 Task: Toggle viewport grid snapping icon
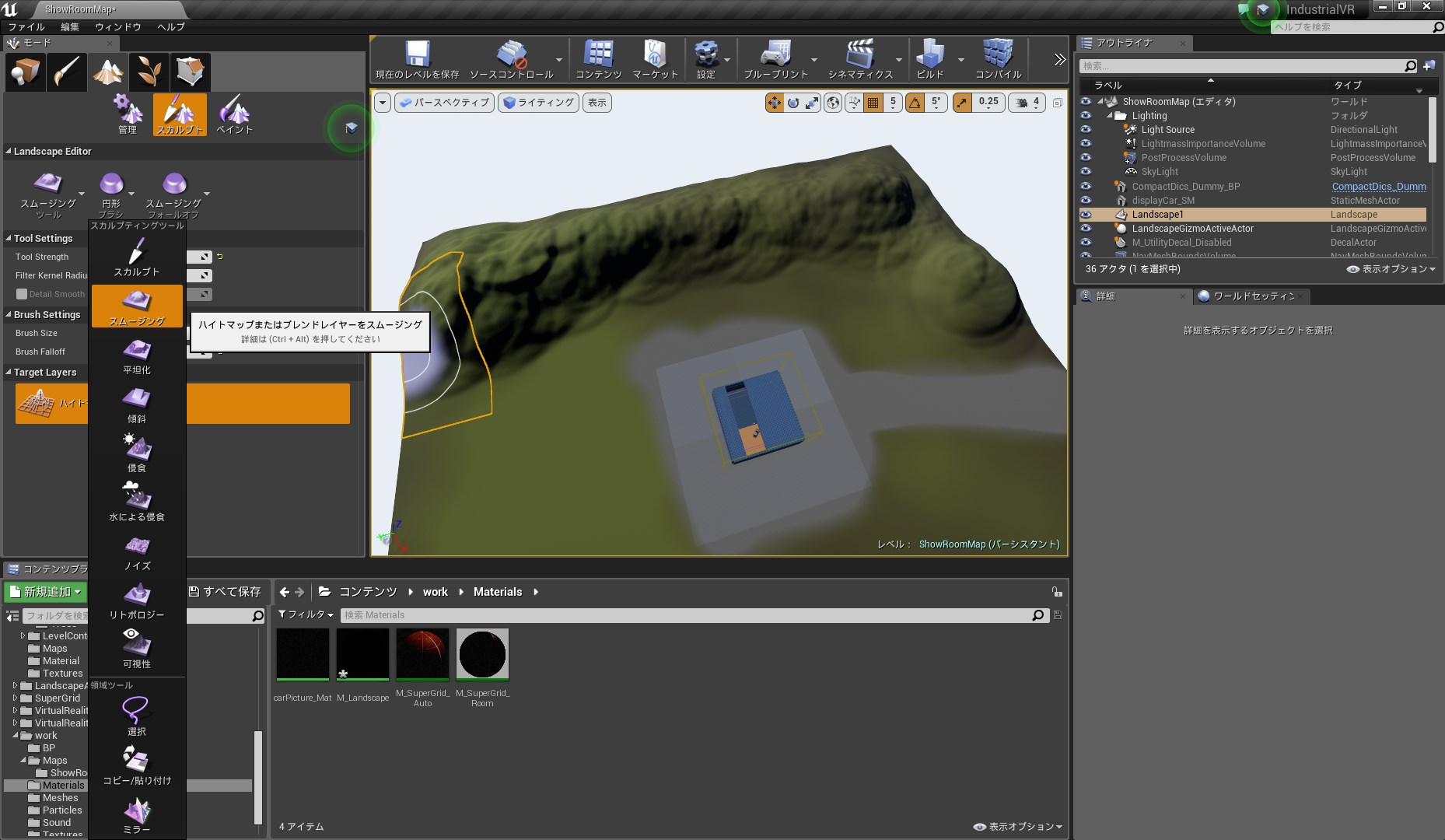coord(873,103)
